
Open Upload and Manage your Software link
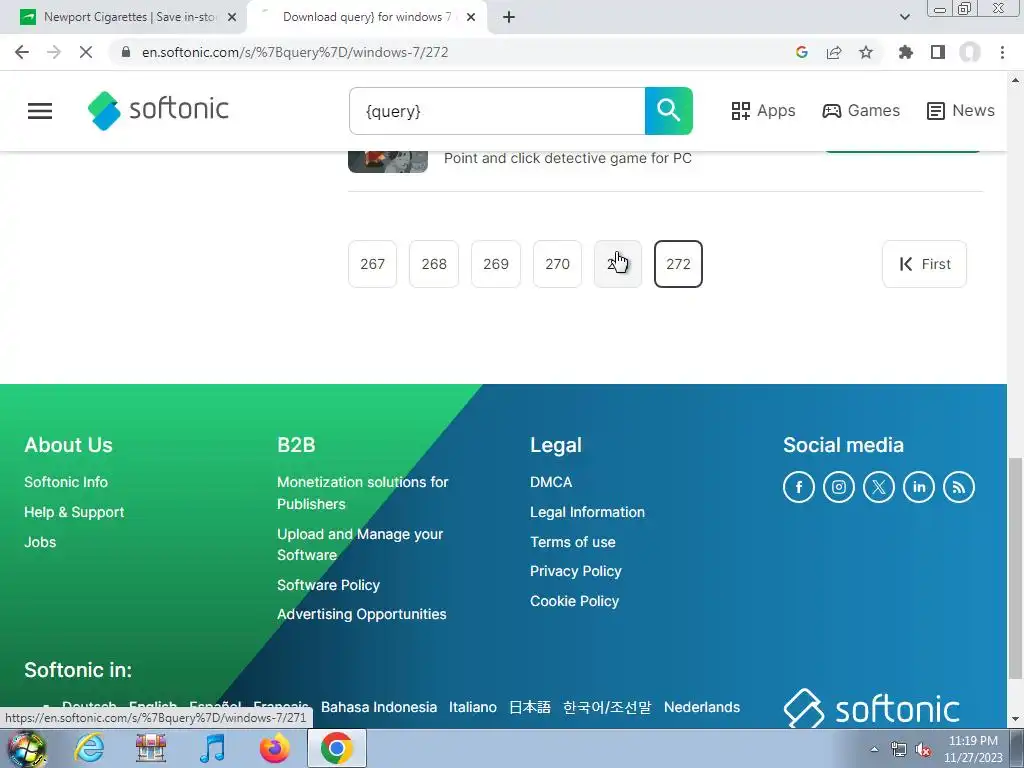(360, 545)
